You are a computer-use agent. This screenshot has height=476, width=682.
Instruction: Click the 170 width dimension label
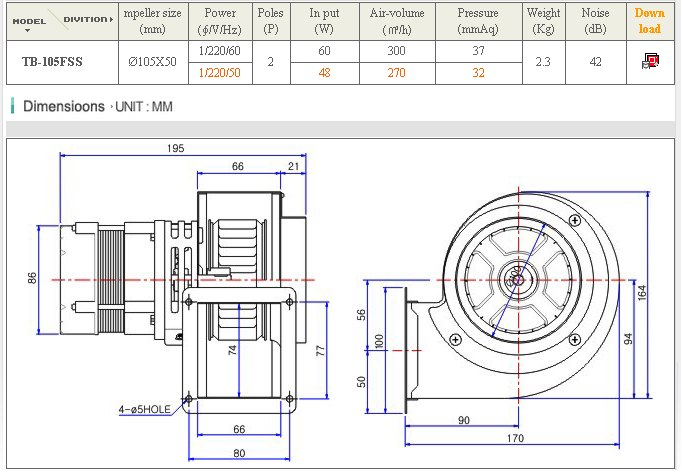tap(514, 437)
